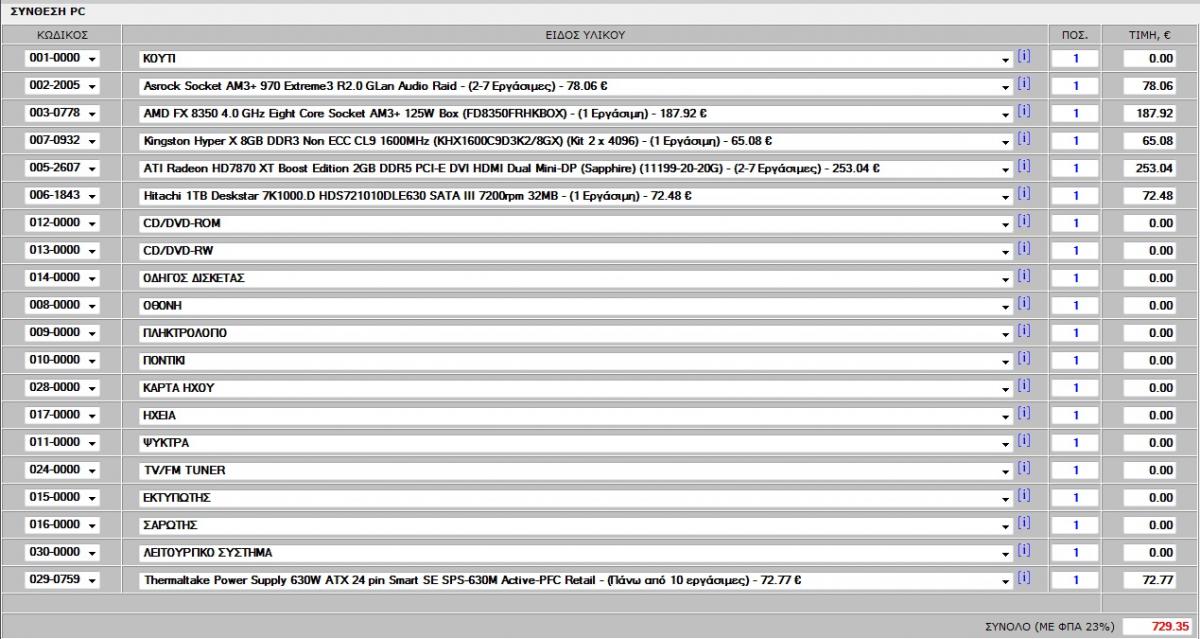Show info [i] for ΠΛΗΚΤΡΟΛΟΓΙΟ row
1200x639 pixels.
point(1023,331)
